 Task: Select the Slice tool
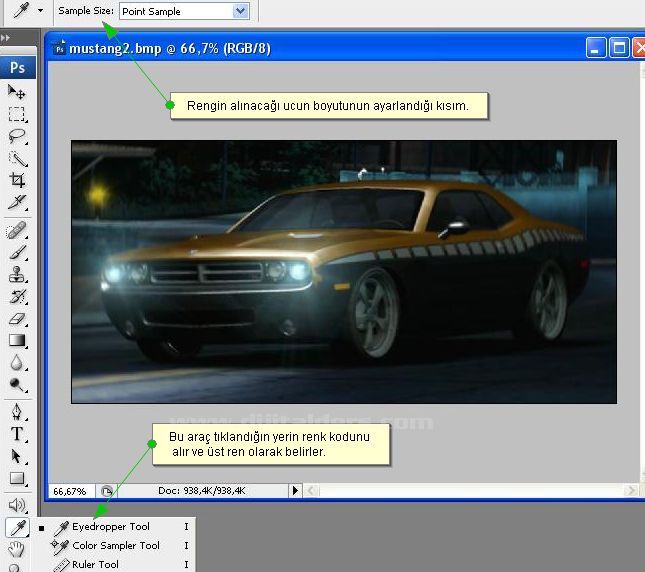pyautogui.click(x=17, y=202)
